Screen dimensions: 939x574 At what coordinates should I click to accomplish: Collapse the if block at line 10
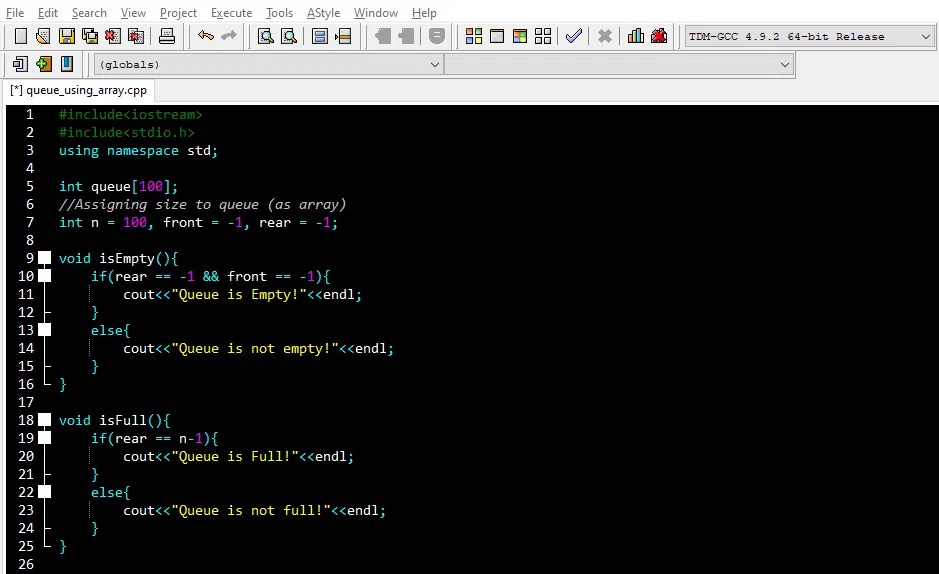point(44,276)
